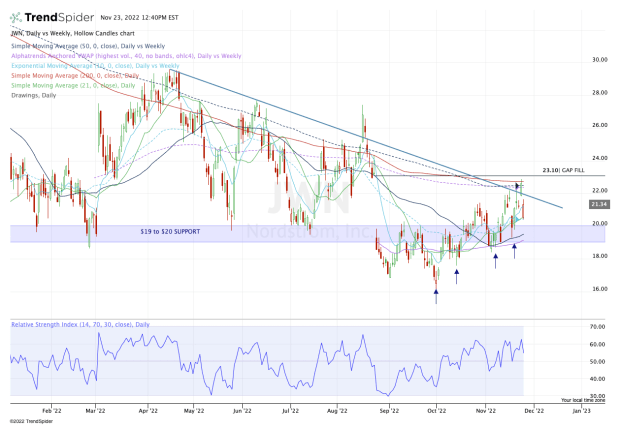This screenshot has width=620, height=426.
Task: Click the 23.10 GAP FILL label
Action: (560, 170)
